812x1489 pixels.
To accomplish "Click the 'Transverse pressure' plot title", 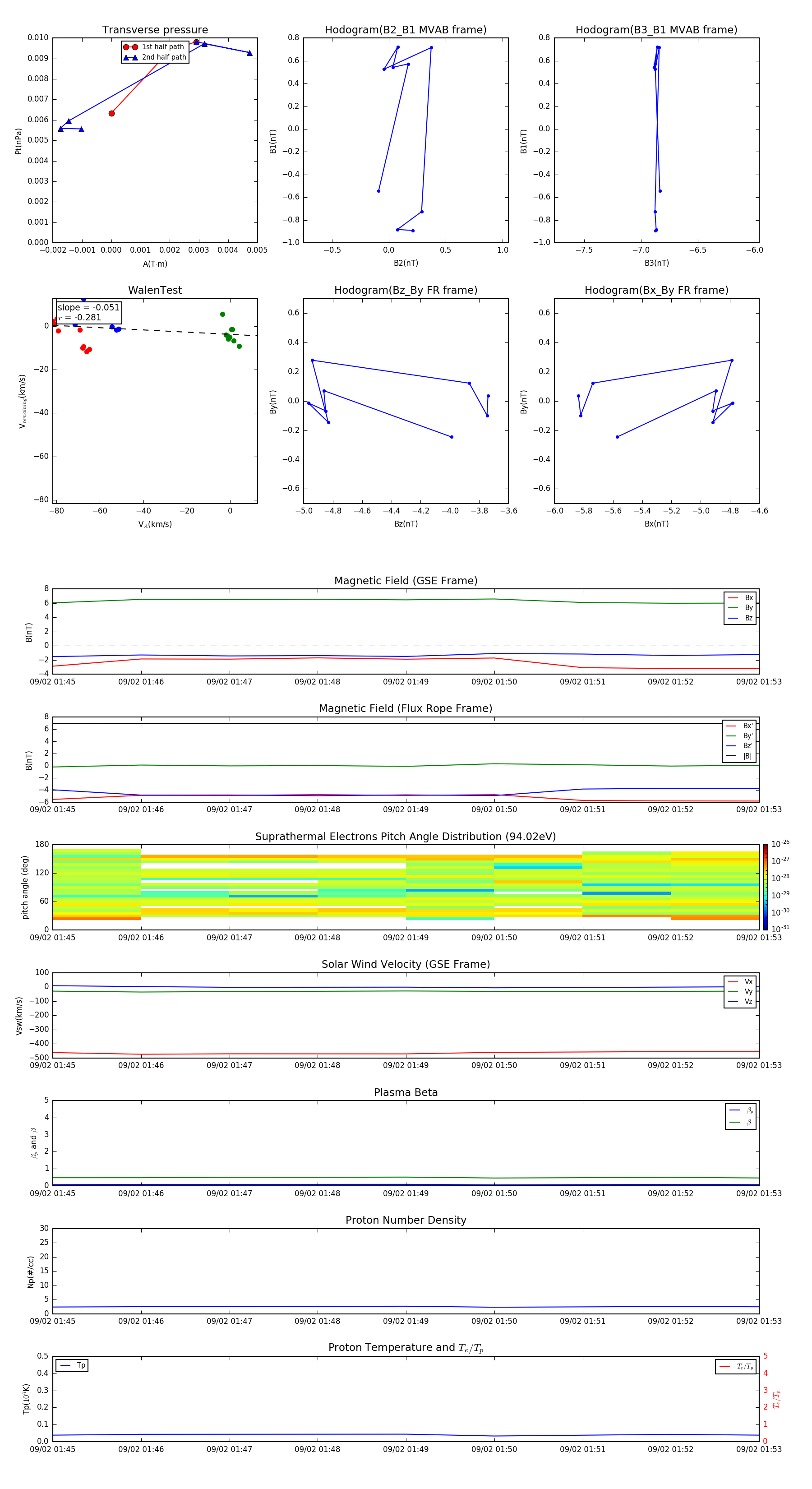I will click(155, 30).
